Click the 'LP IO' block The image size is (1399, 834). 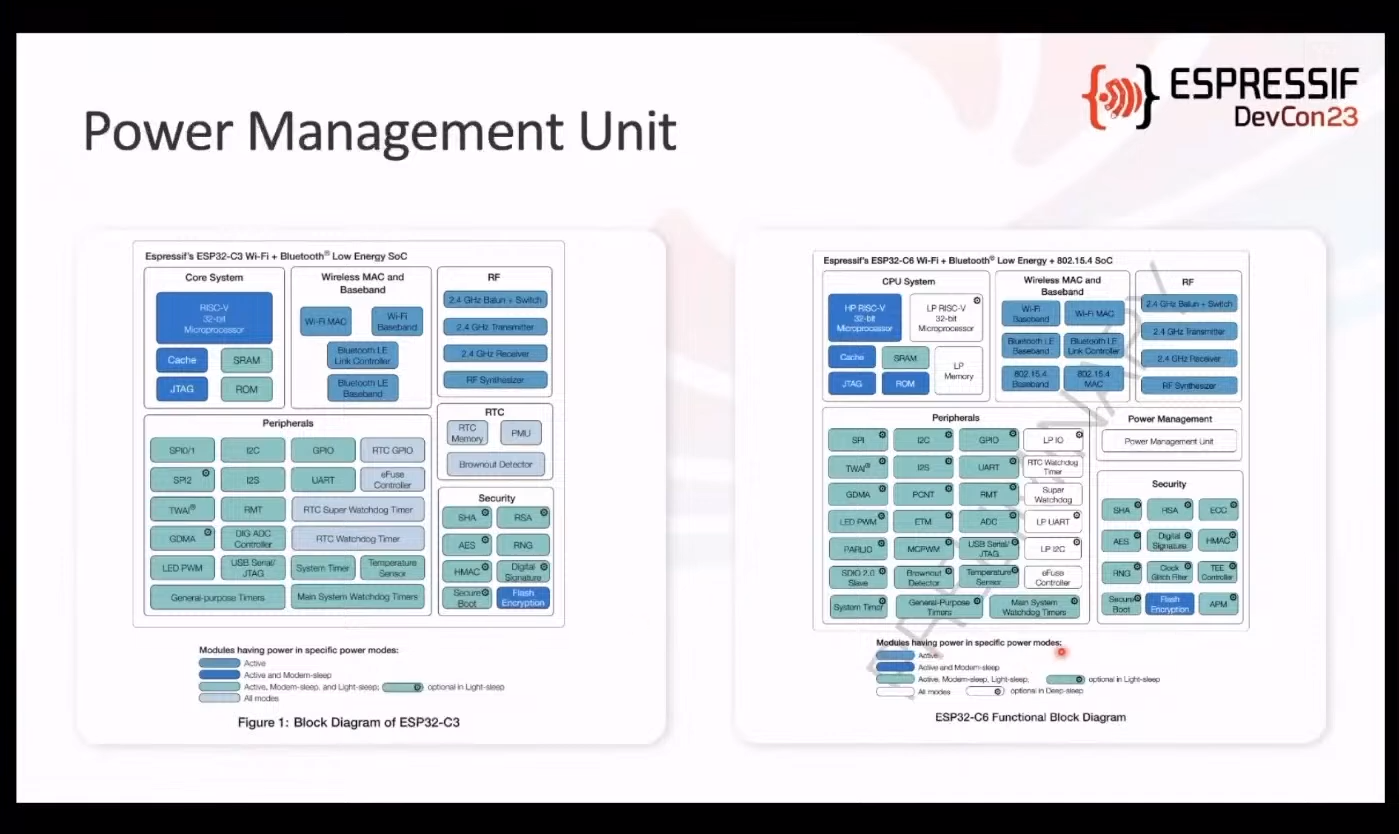pyautogui.click(x=1053, y=440)
